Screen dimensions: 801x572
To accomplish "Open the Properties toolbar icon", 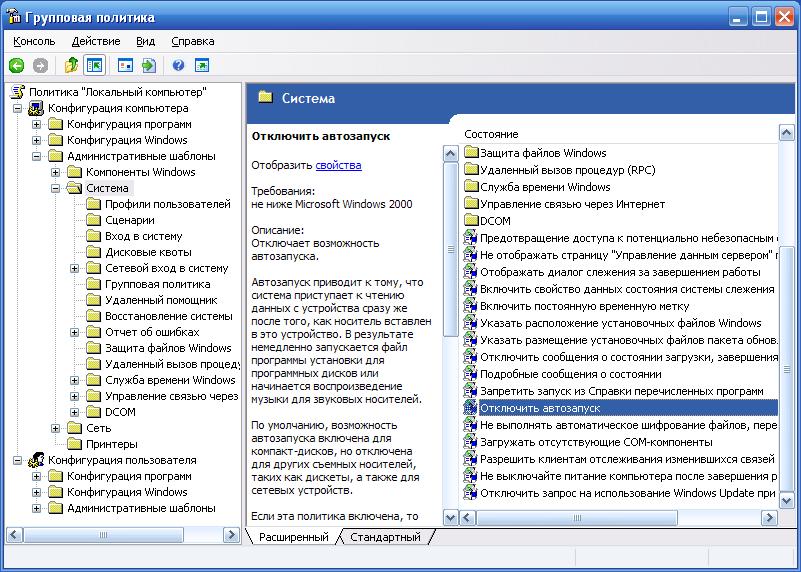I will tap(125, 65).
